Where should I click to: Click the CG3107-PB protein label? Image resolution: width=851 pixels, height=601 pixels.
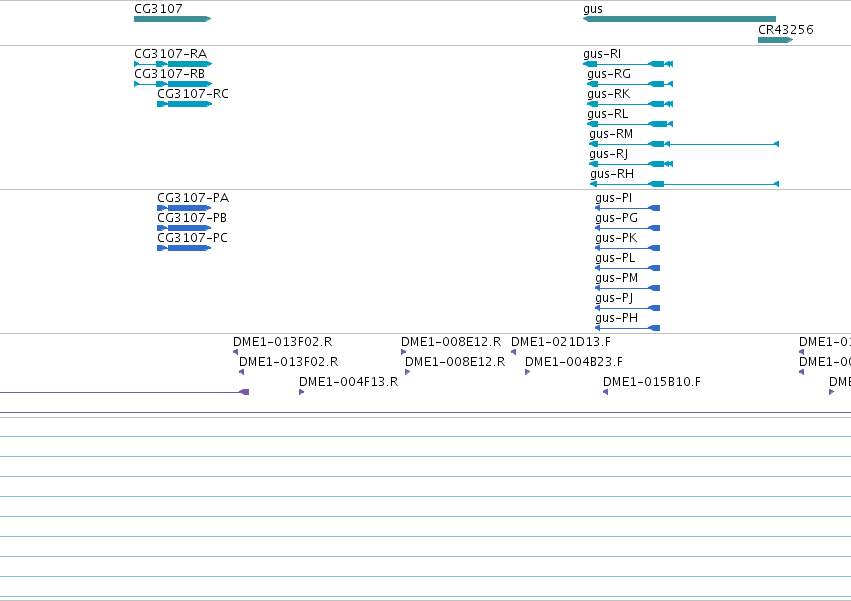[x=192, y=218]
